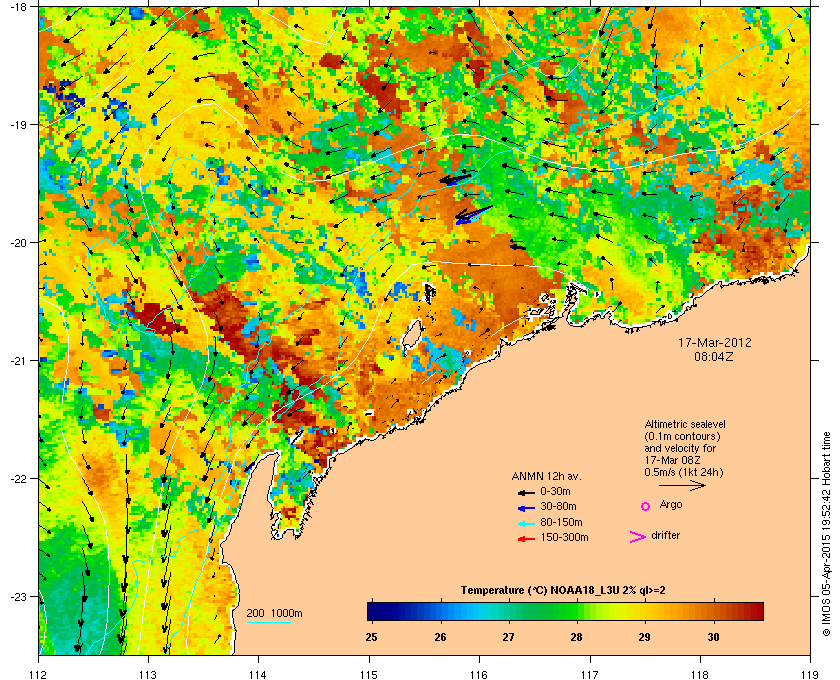
Task: Click the longitude axis label '115'
Action: [x=369, y=674]
